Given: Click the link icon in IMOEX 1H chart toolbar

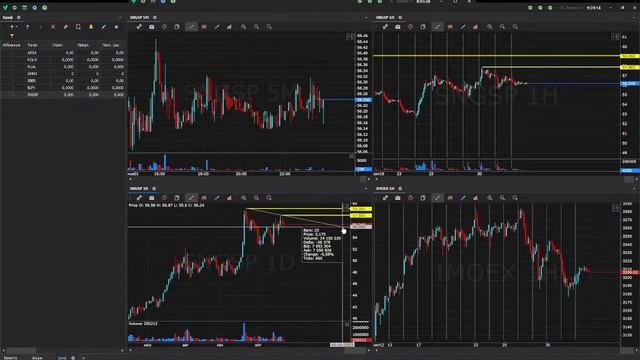Looking at the screenshot, I should coord(385,198).
